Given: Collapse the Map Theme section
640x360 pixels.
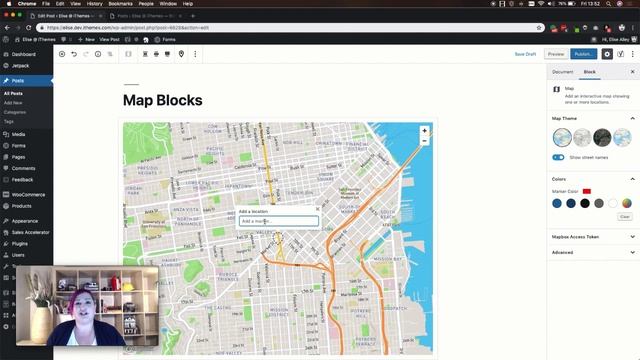Looking at the screenshot, I should click(x=632, y=118).
